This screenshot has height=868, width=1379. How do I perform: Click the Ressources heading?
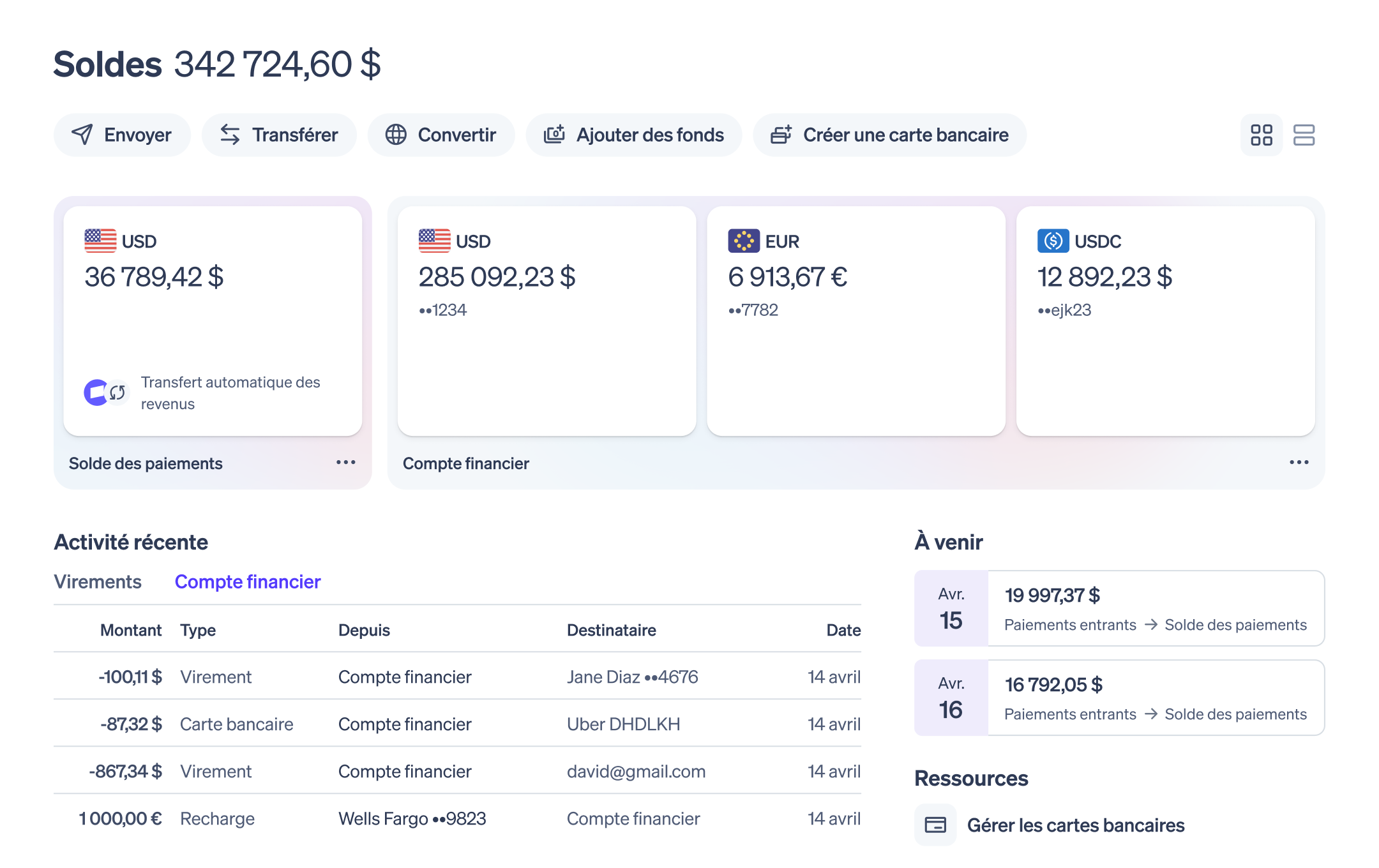(x=971, y=778)
